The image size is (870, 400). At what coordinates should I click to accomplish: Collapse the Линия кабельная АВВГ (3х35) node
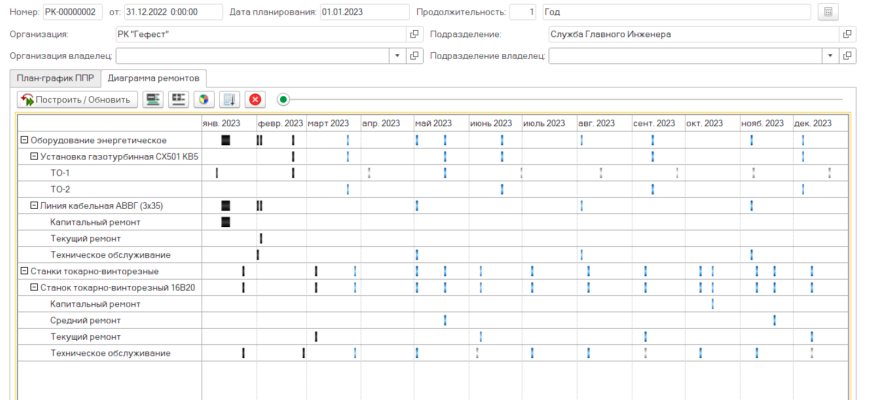click(33, 205)
